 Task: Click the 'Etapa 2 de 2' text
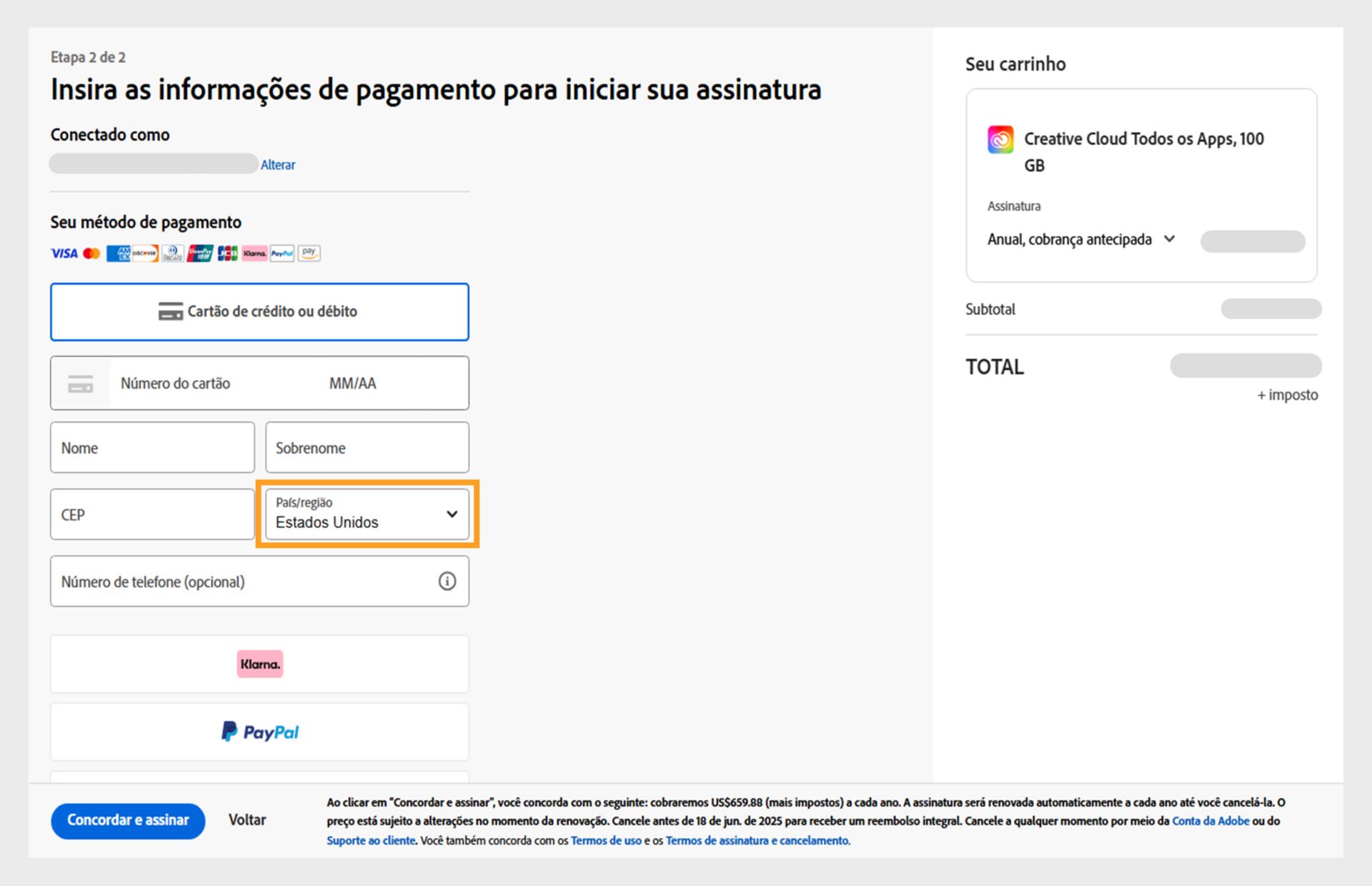88,57
